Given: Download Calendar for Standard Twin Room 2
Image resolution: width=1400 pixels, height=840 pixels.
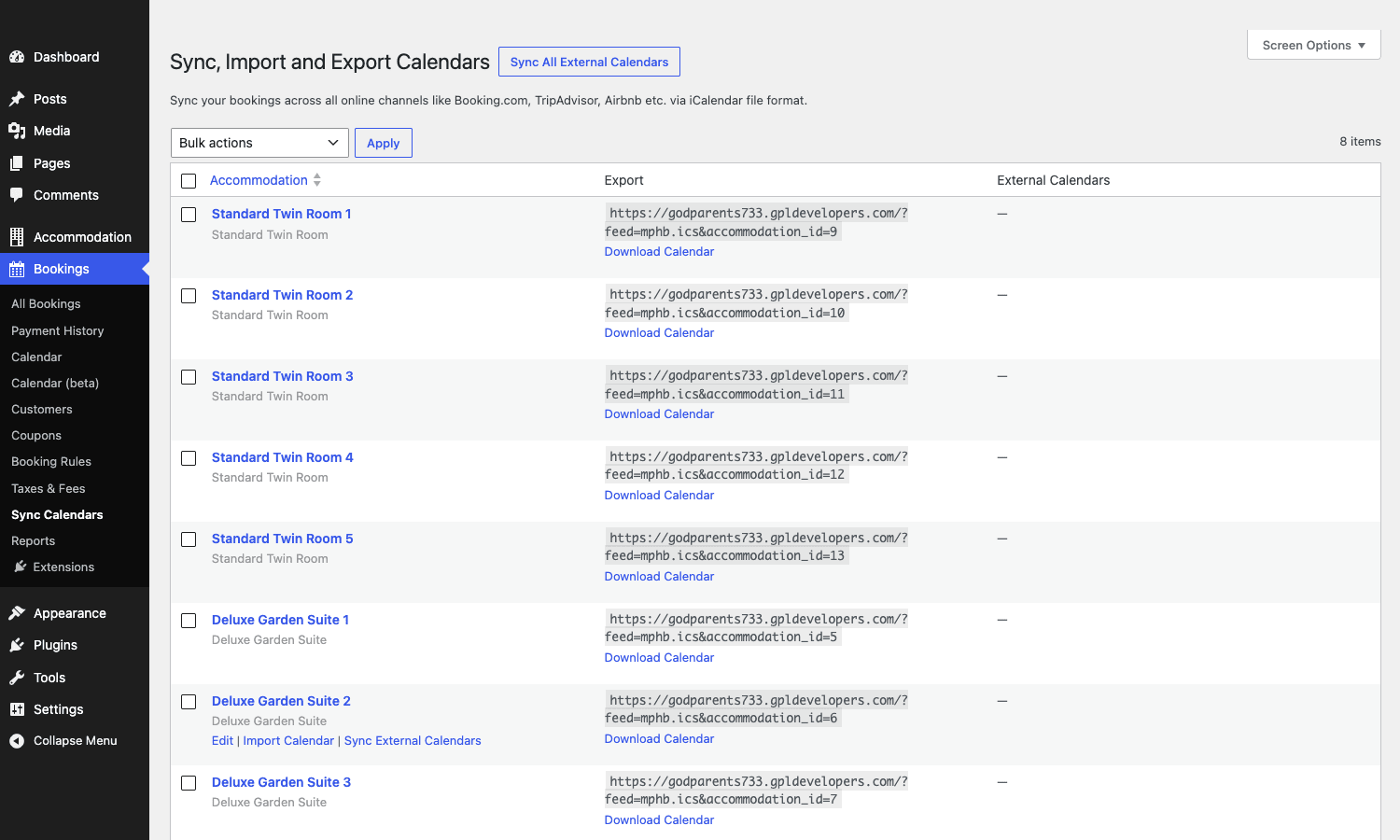Looking at the screenshot, I should click(659, 333).
